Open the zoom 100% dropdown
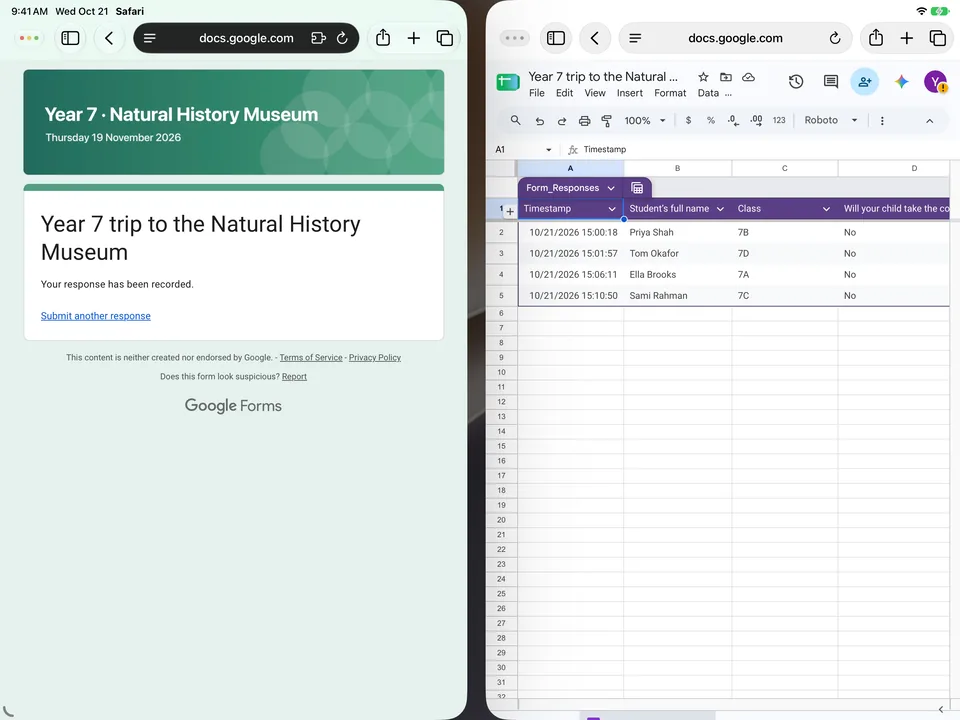The height and width of the screenshot is (720, 960). (x=645, y=121)
